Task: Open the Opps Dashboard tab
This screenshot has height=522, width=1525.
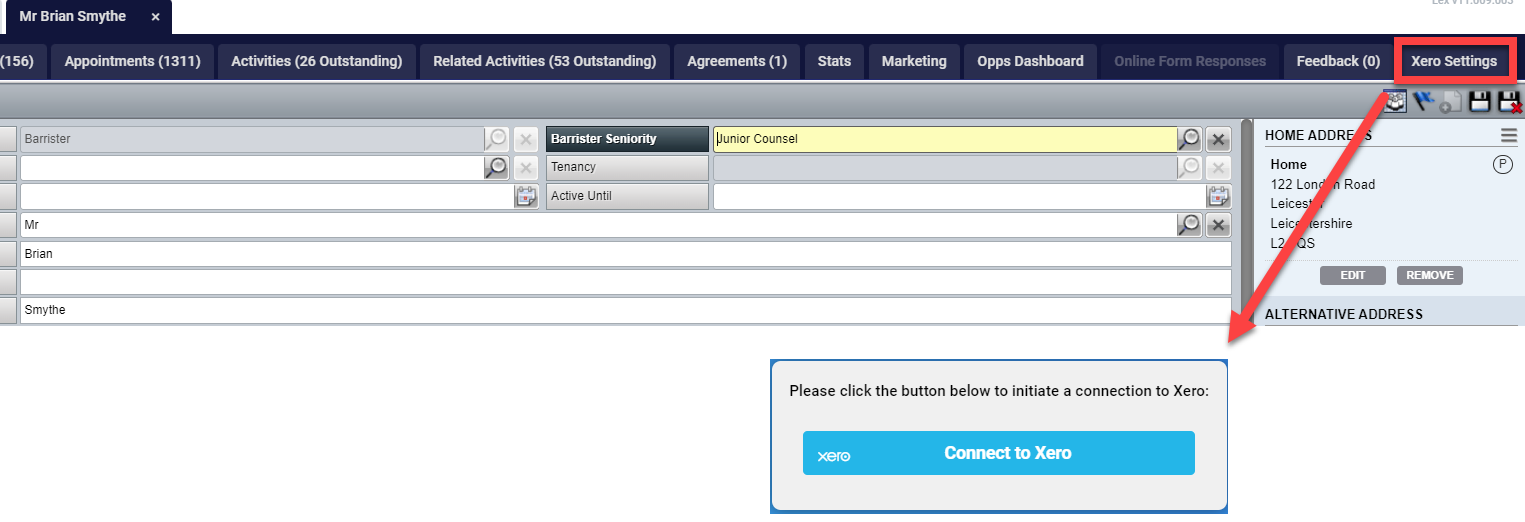Action: pos(1030,61)
